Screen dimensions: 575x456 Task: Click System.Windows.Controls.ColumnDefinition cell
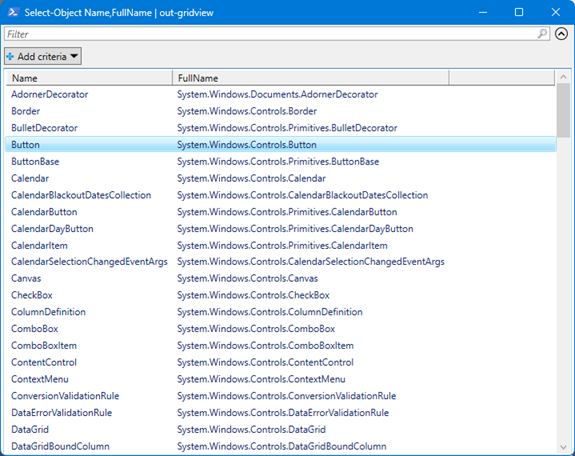[x=270, y=312]
